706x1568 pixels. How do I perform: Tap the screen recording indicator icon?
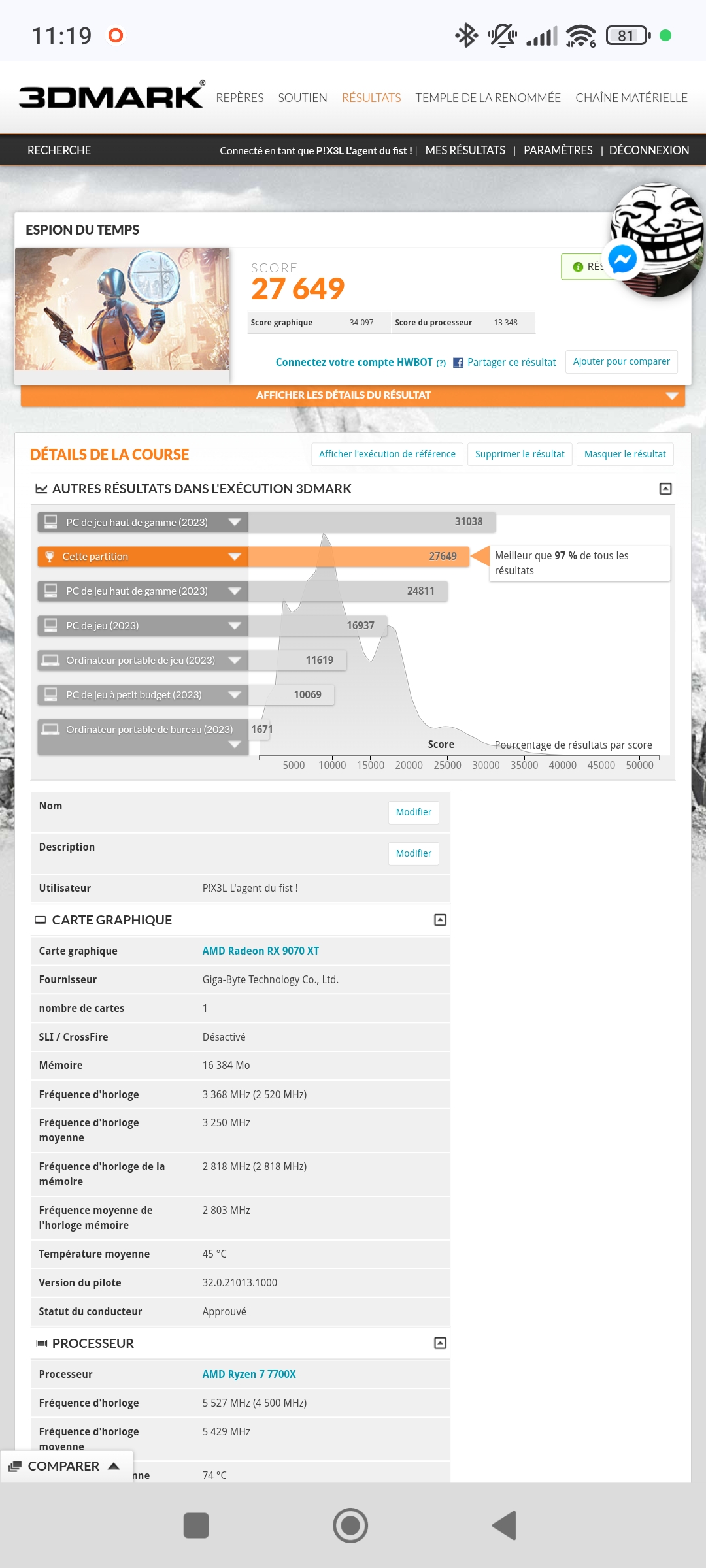pyautogui.click(x=116, y=35)
